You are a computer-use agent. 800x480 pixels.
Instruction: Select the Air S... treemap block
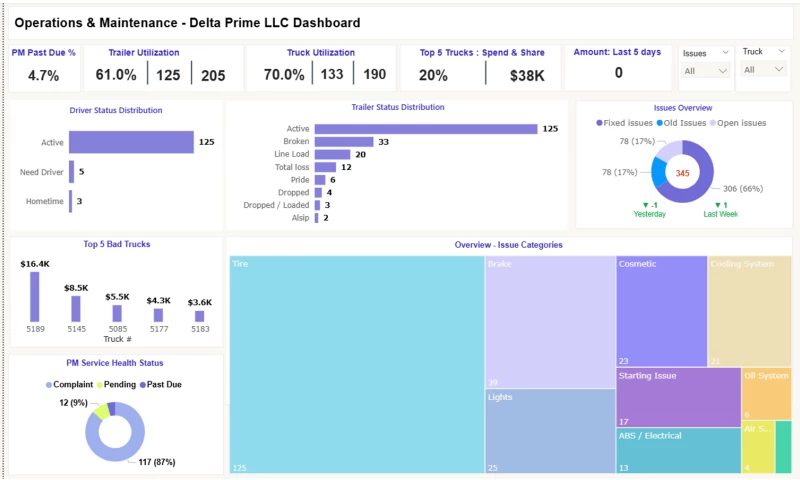click(758, 447)
